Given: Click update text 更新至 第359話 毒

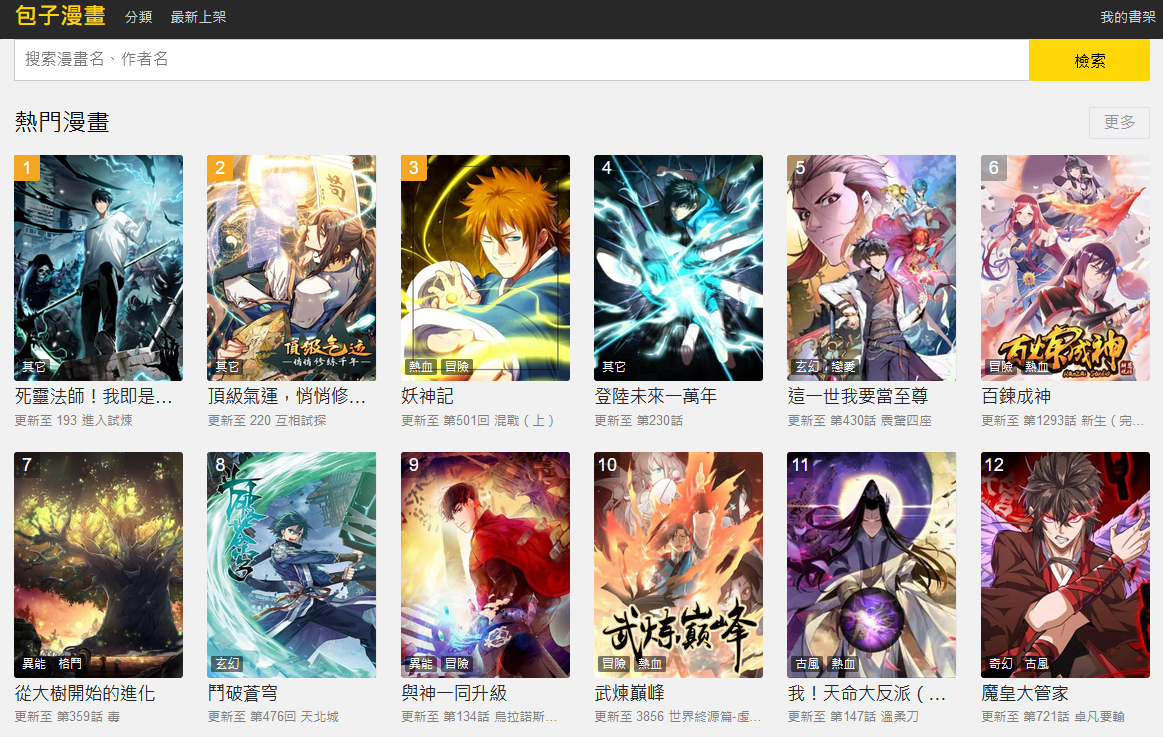Looking at the screenshot, I should point(67,716).
